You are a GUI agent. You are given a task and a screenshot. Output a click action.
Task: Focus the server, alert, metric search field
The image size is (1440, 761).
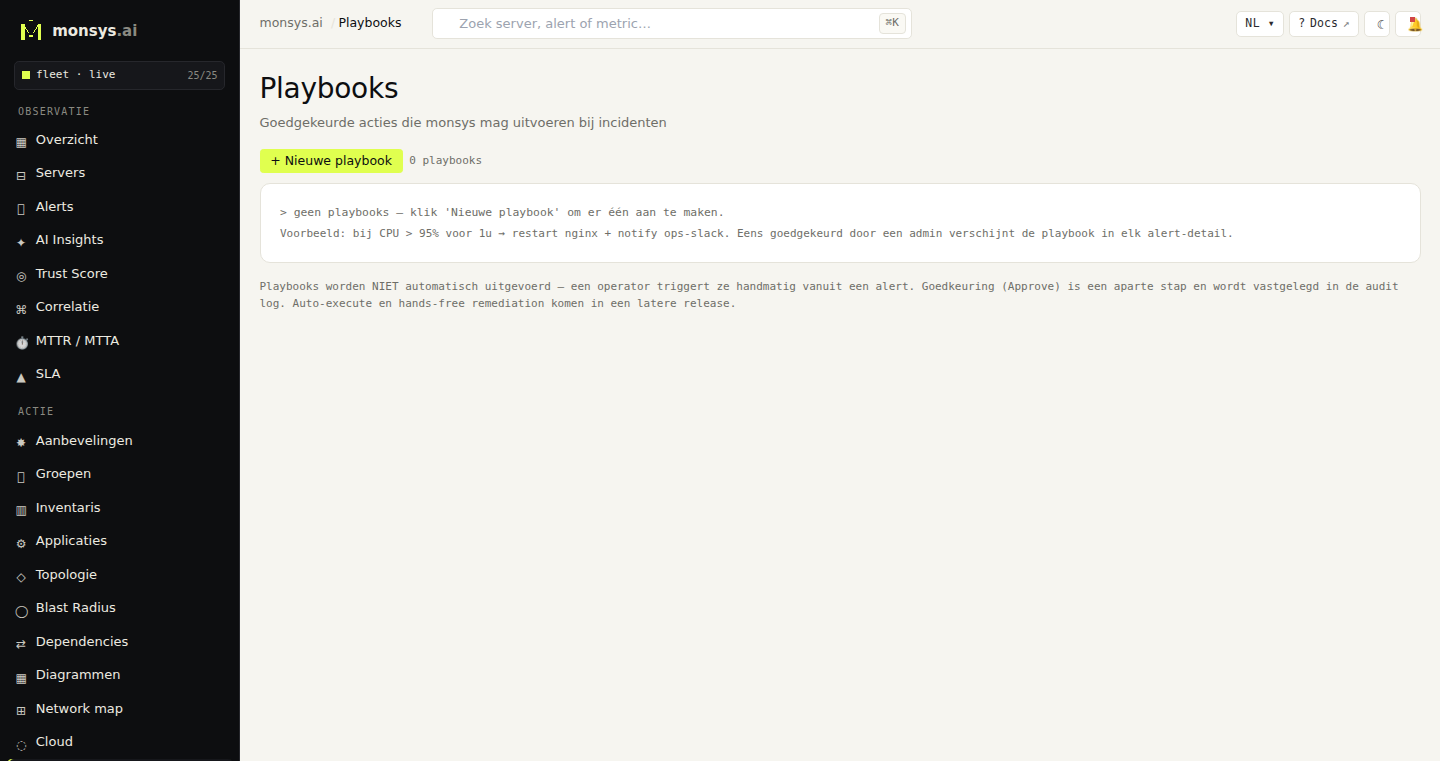coord(672,24)
